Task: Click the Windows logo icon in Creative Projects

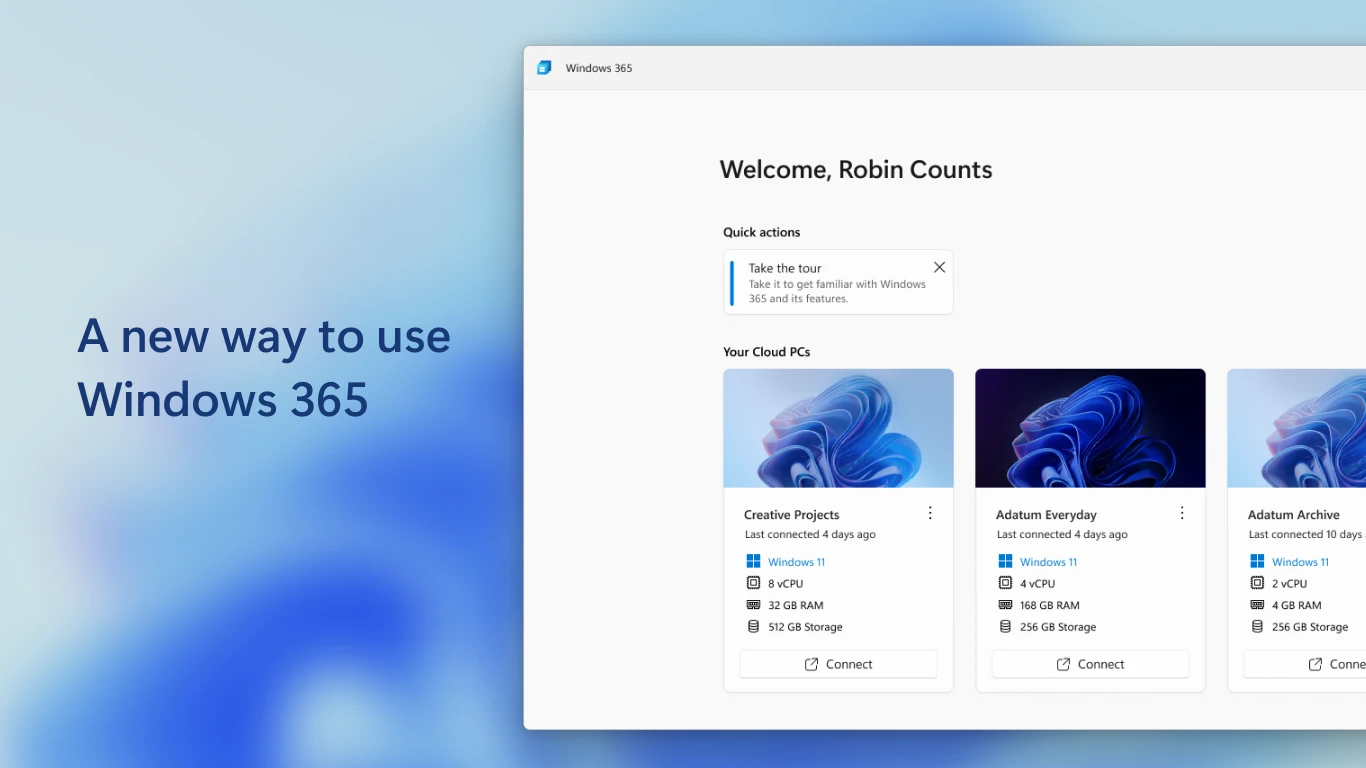Action: point(753,562)
